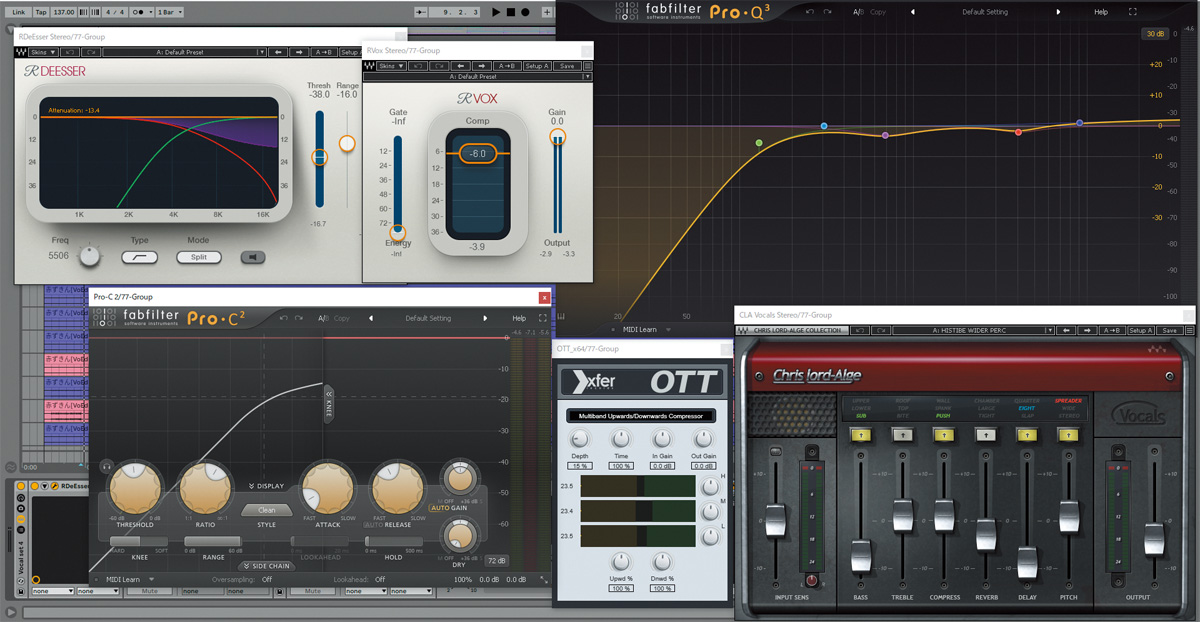This screenshot has height=622, width=1200.
Task: Click the A to B copy button in RDeEsser
Action: [x=325, y=52]
